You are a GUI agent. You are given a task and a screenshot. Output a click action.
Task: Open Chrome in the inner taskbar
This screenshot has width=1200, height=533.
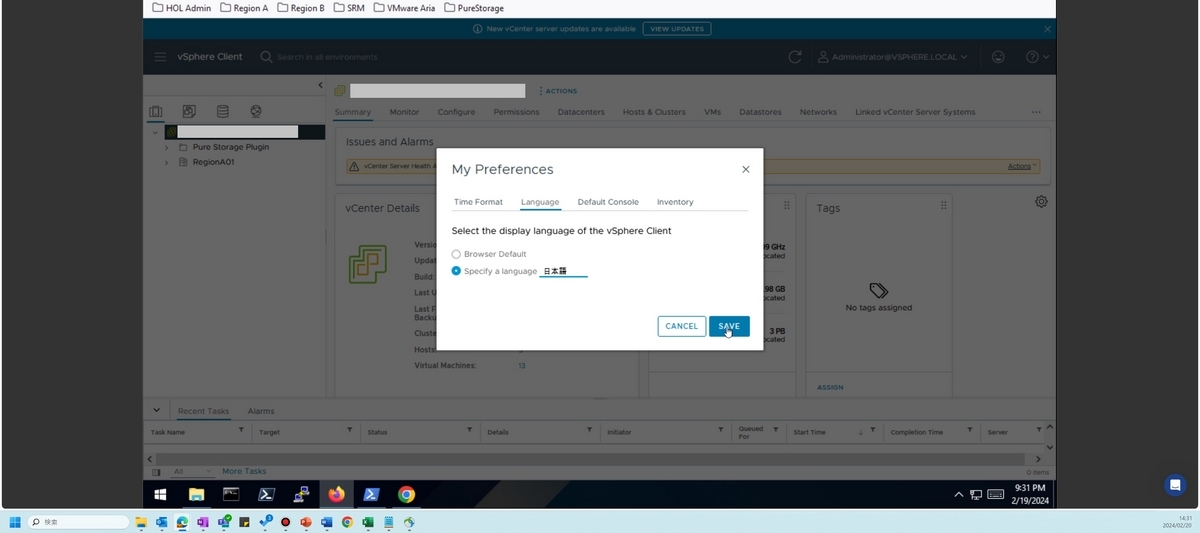406,494
